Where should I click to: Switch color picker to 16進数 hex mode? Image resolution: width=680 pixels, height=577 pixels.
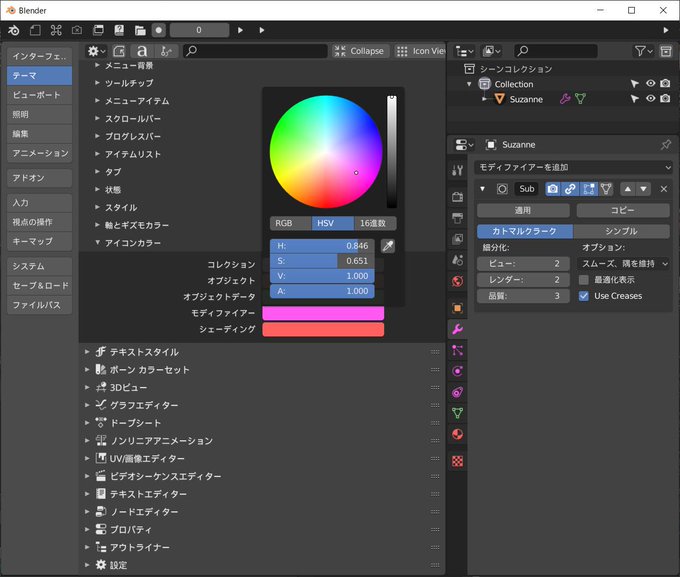(x=375, y=223)
